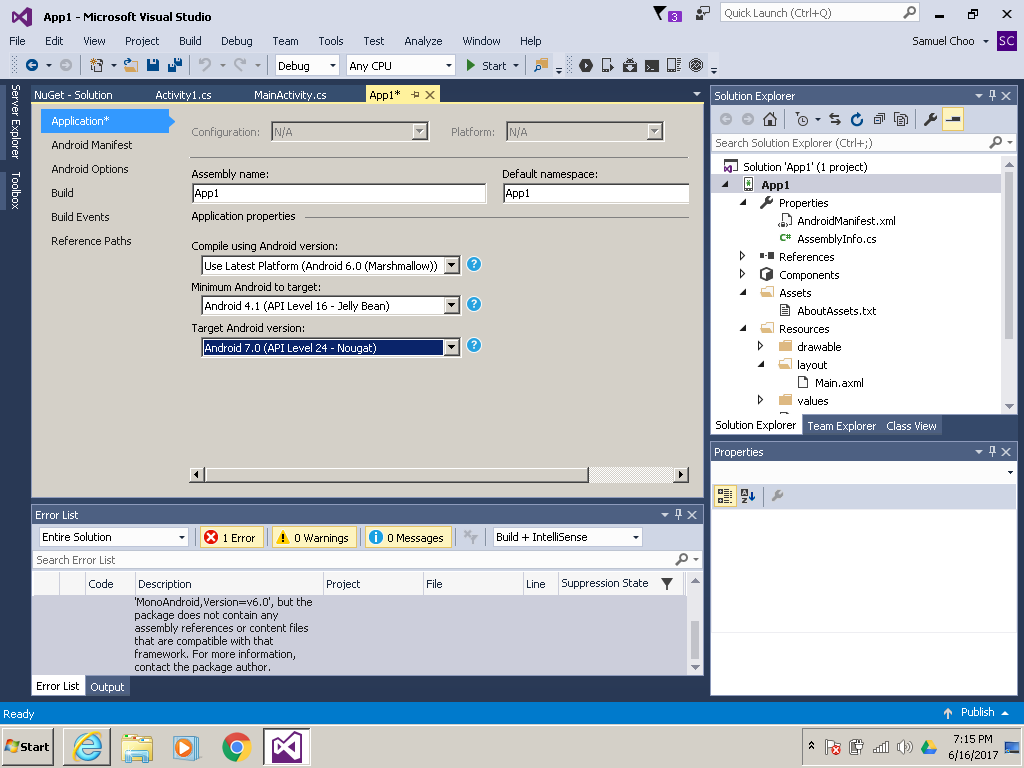Viewport: 1024px width, 768px height.
Task: Help icon next to Minimum Android to target
Action: [474, 304]
